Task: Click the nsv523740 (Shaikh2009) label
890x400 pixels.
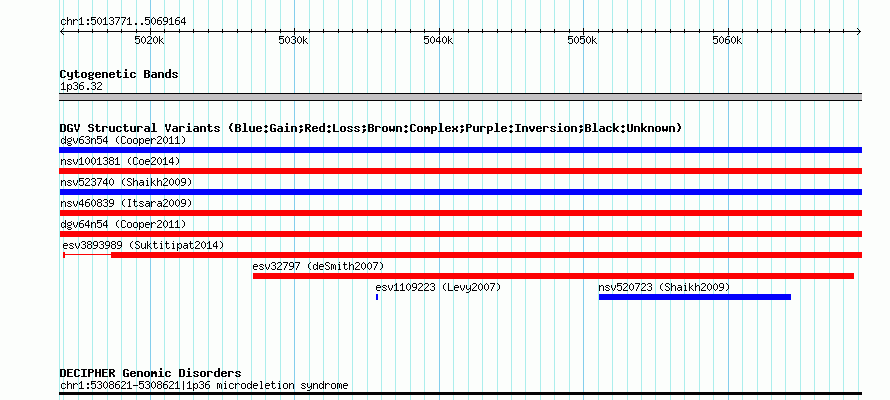Action: tap(126, 182)
